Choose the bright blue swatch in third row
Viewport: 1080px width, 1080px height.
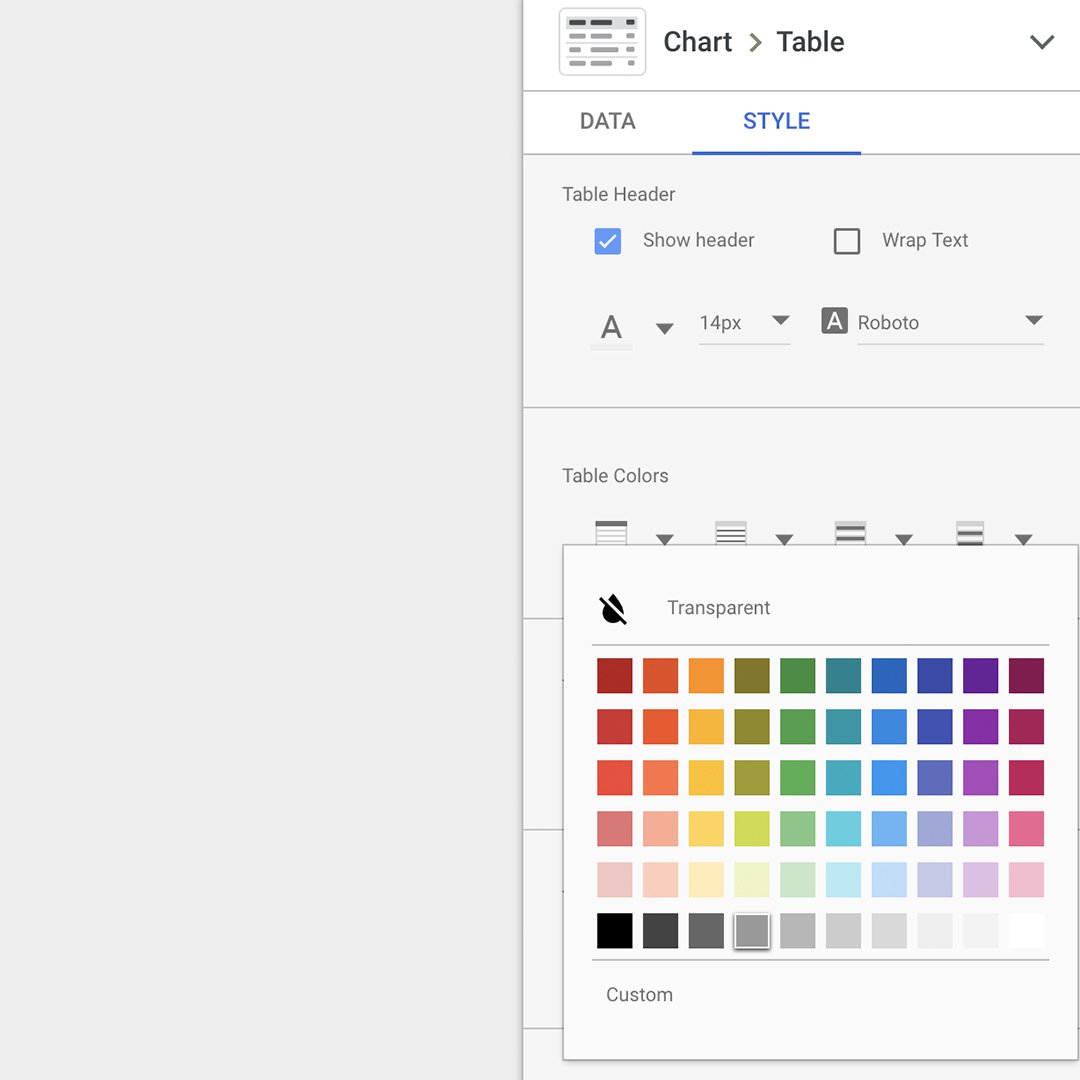point(889,778)
